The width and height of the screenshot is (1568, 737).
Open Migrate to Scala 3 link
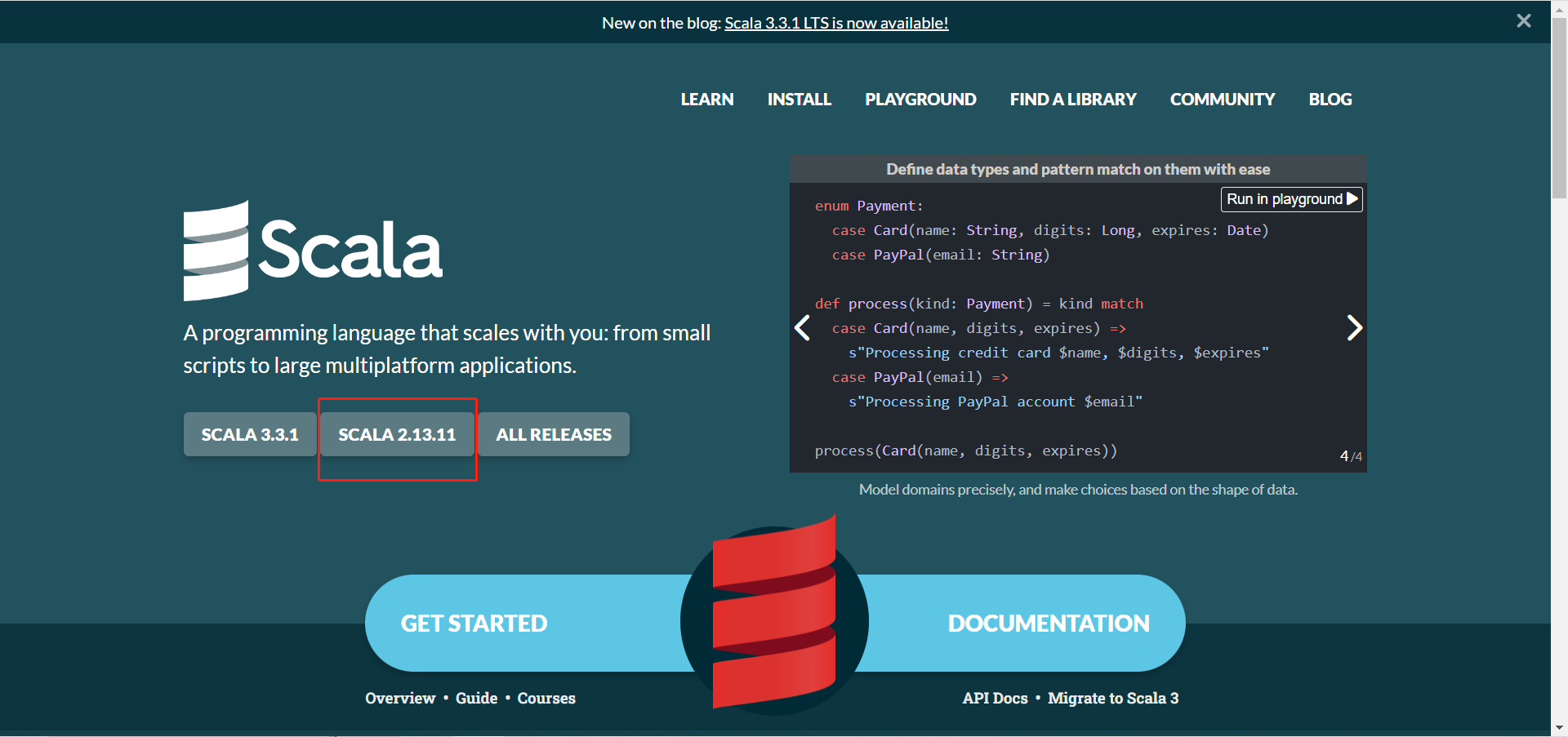point(1113,699)
